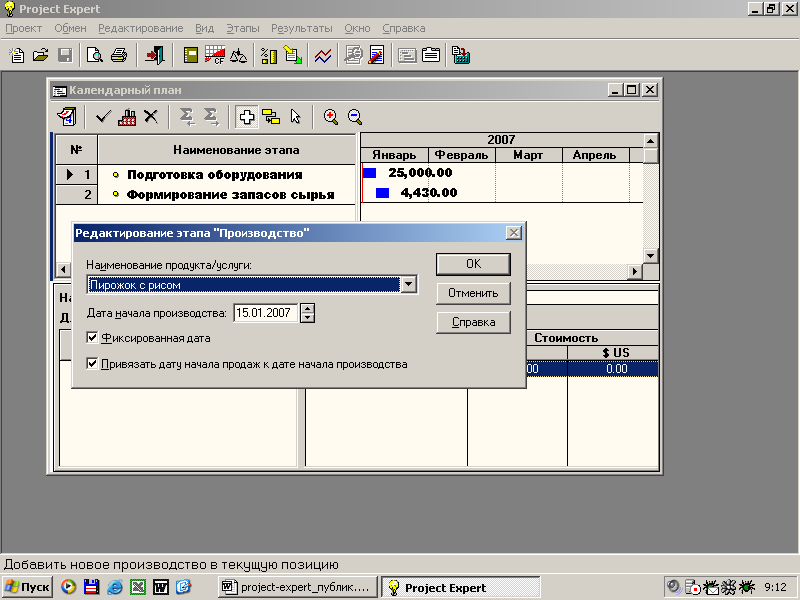Viewport: 800px width, 600px height.
Task: Click the document with red pencil icon
Action: pyautogui.click(x=377, y=55)
